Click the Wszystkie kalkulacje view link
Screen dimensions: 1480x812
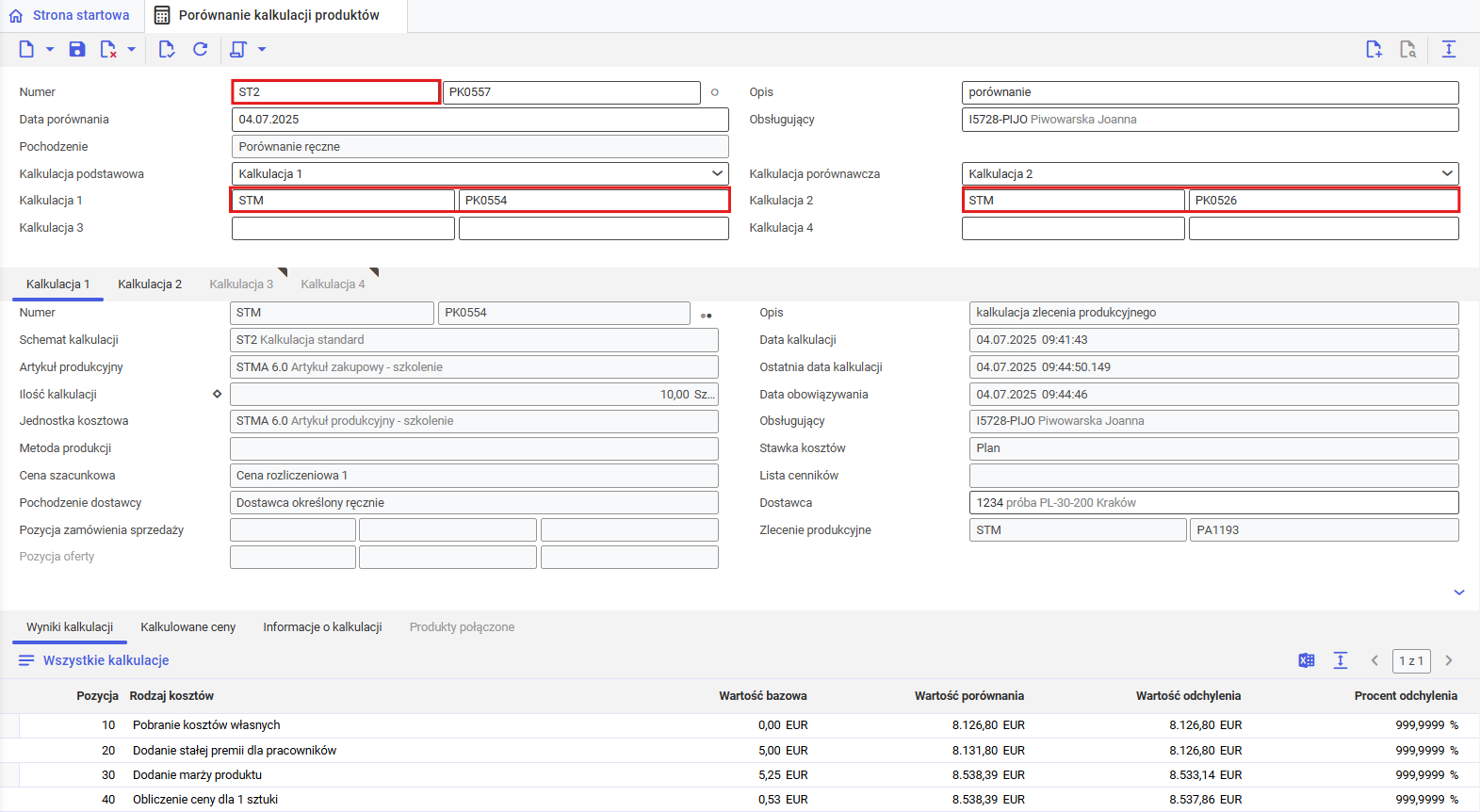[106, 660]
